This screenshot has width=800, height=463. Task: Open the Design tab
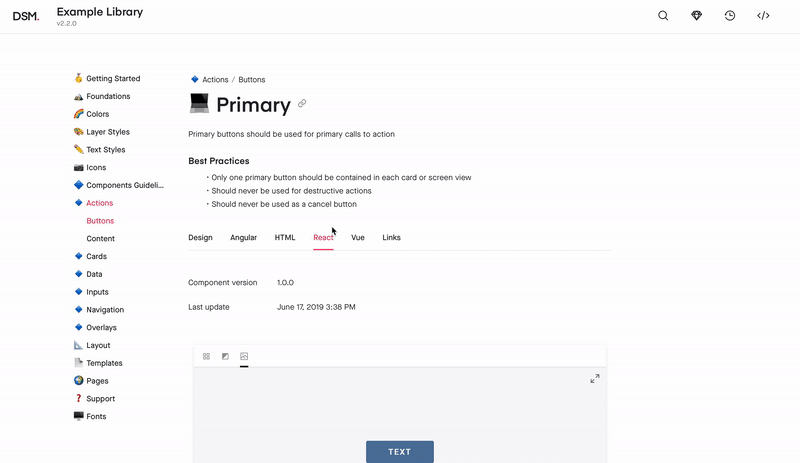coord(200,237)
